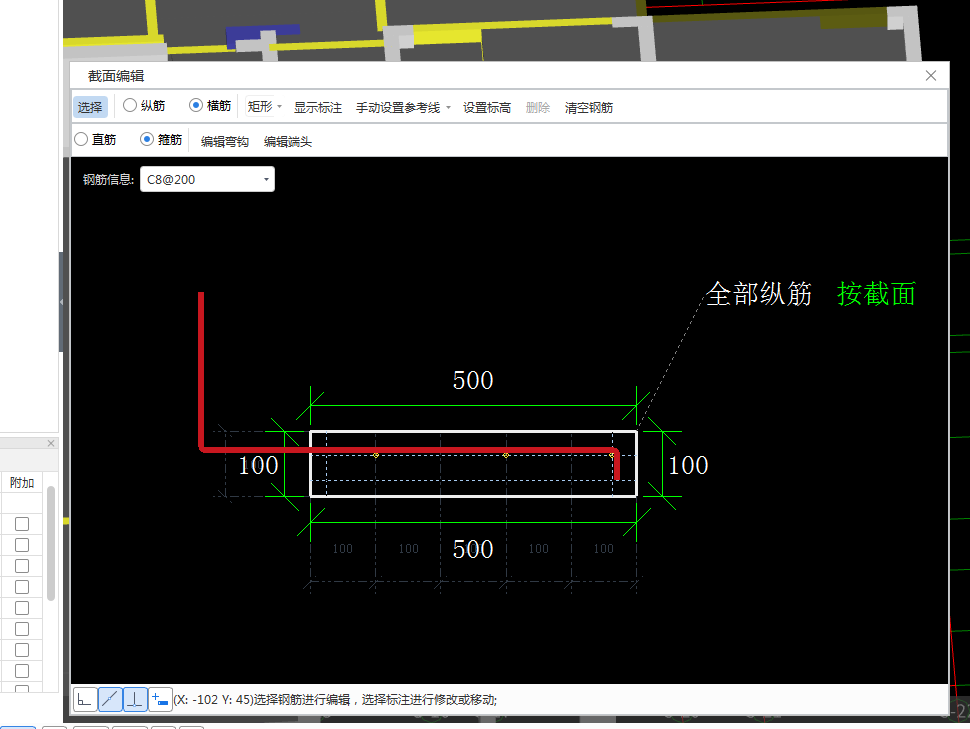Click 编辑端头 to edit ends
The image size is (970, 729).
point(288,142)
